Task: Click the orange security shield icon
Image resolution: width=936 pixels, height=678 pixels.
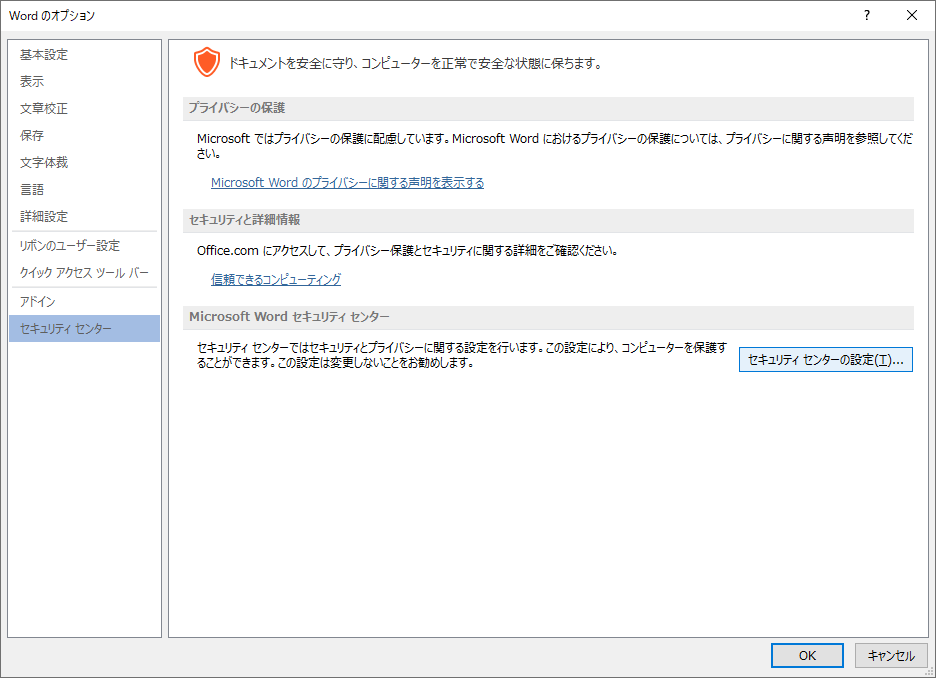Action: pos(206,63)
